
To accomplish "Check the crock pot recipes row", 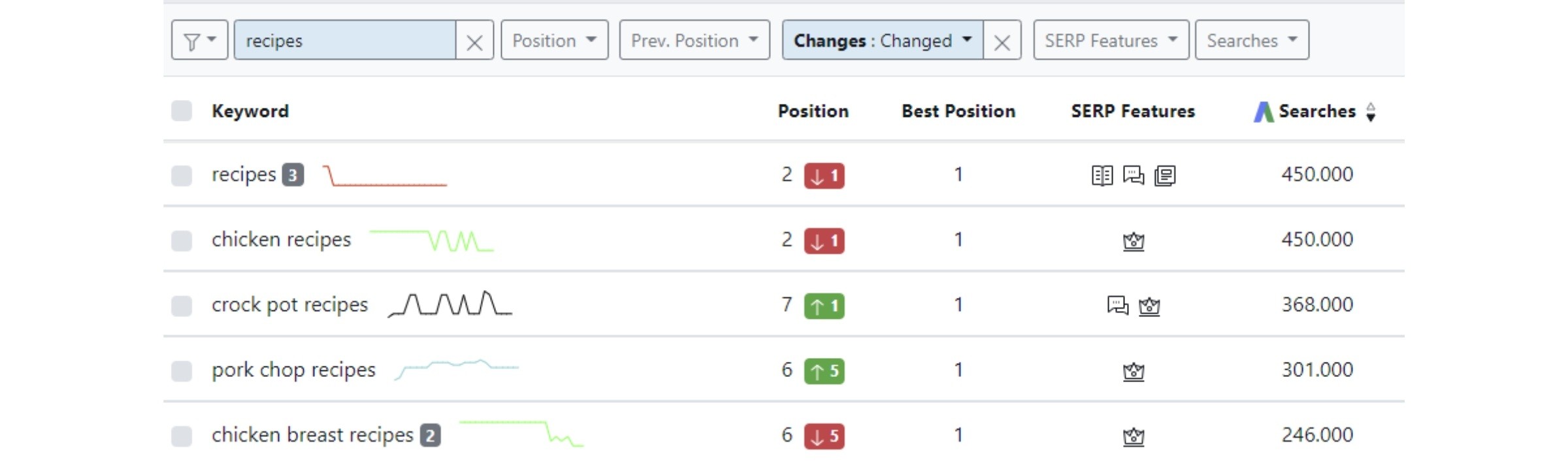I will tap(182, 306).
